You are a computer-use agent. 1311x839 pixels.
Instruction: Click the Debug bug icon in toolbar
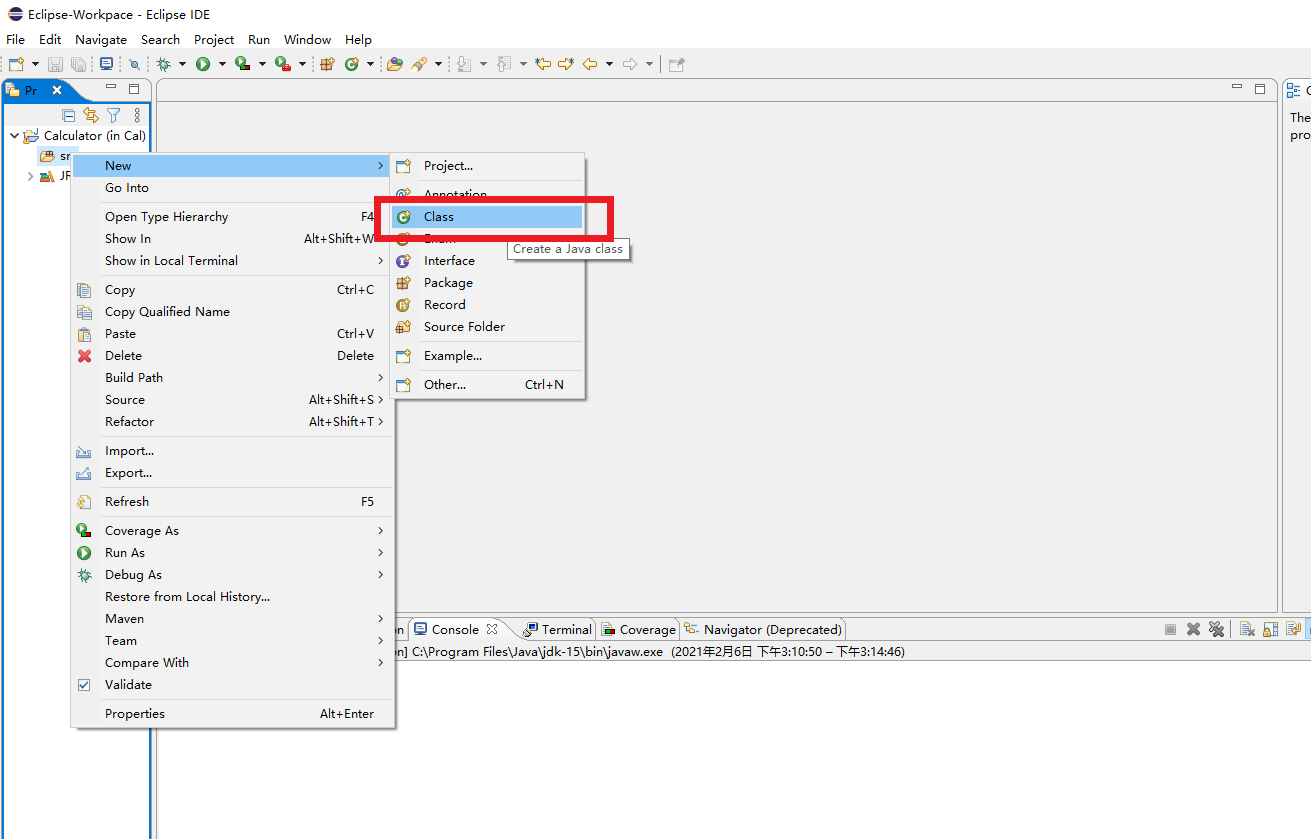[164, 64]
